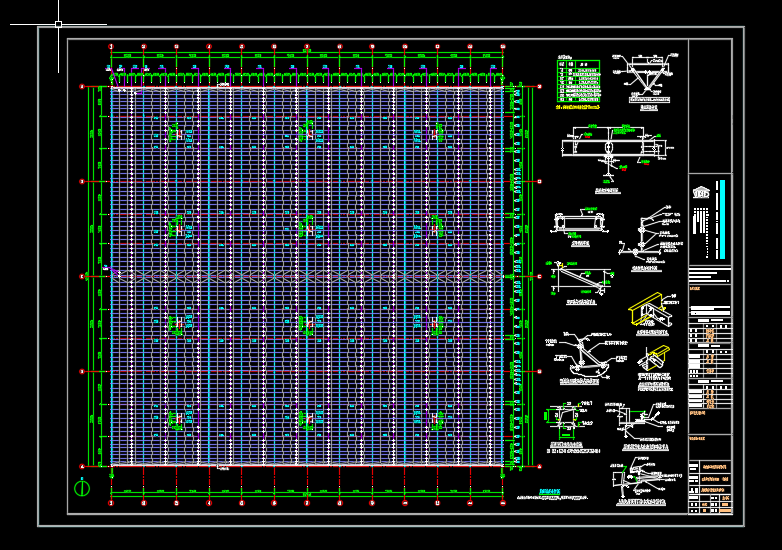Image resolution: width=782 pixels, height=550 pixels.
Task: Click the green north arrow compass symbol
Action: point(81,488)
